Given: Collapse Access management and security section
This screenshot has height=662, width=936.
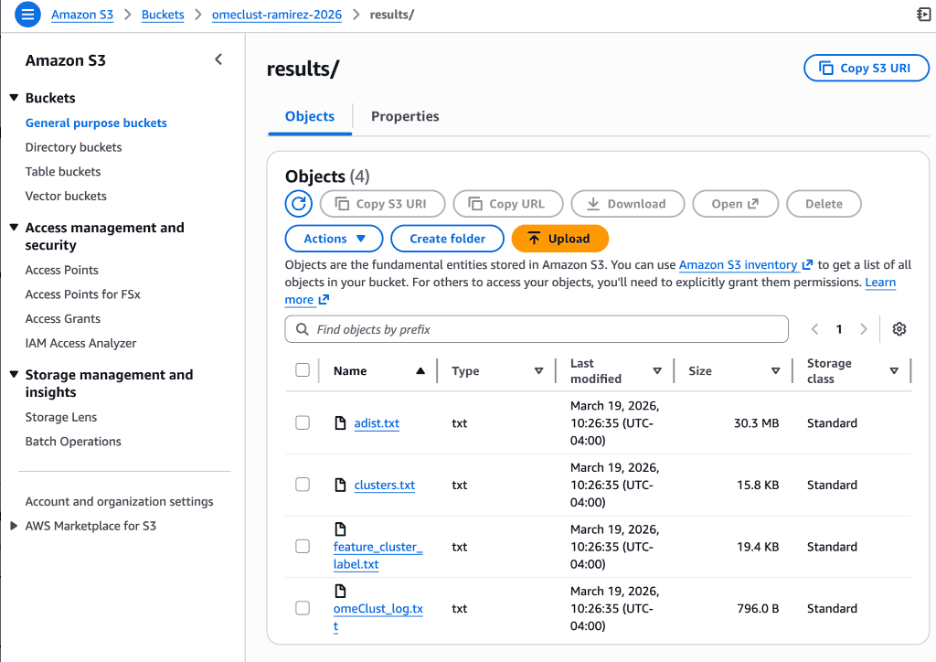Looking at the screenshot, I should coord(14,227).
